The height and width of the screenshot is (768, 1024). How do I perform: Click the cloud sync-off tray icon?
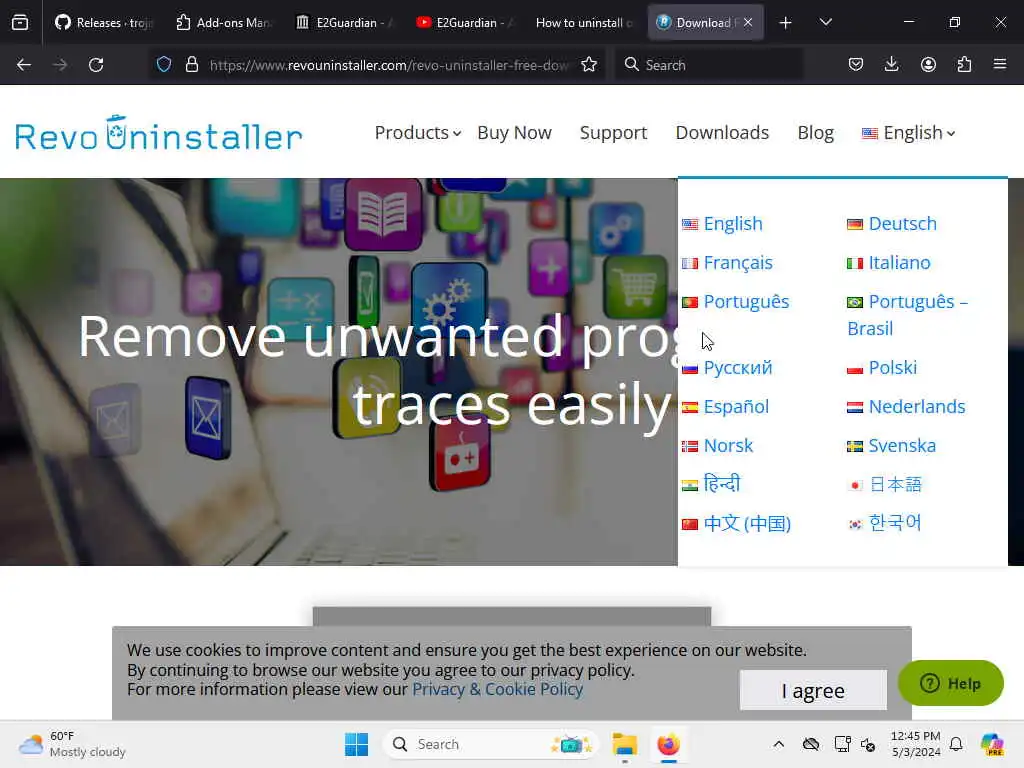click(811, 744)
